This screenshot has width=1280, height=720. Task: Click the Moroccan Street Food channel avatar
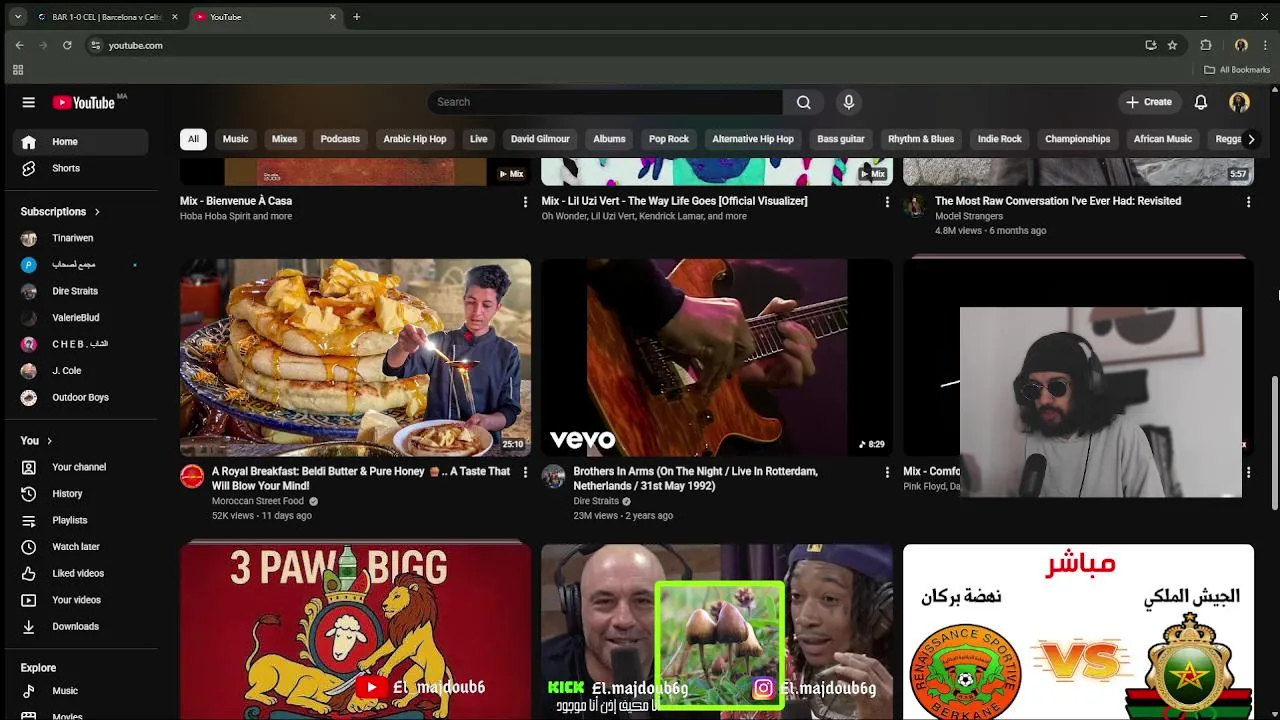192,476
